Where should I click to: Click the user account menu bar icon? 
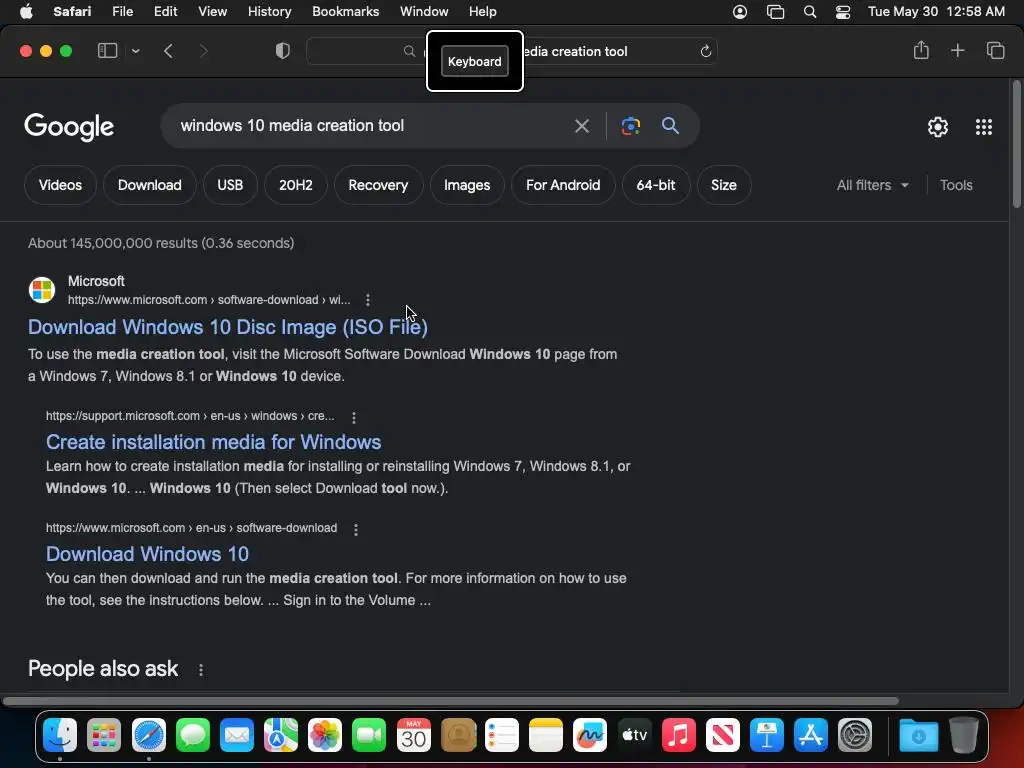(740, 12)
